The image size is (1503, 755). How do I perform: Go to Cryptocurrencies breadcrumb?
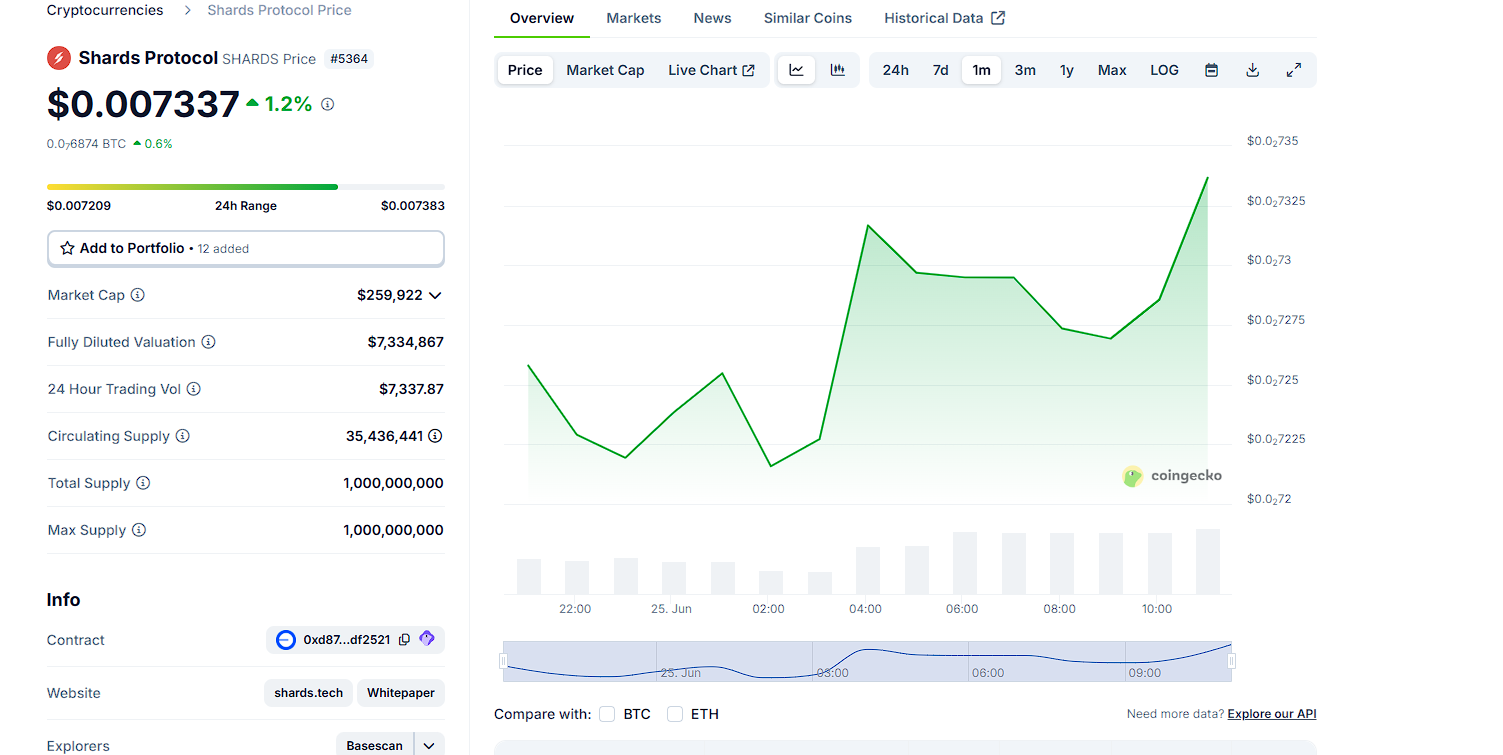[105, 10]
